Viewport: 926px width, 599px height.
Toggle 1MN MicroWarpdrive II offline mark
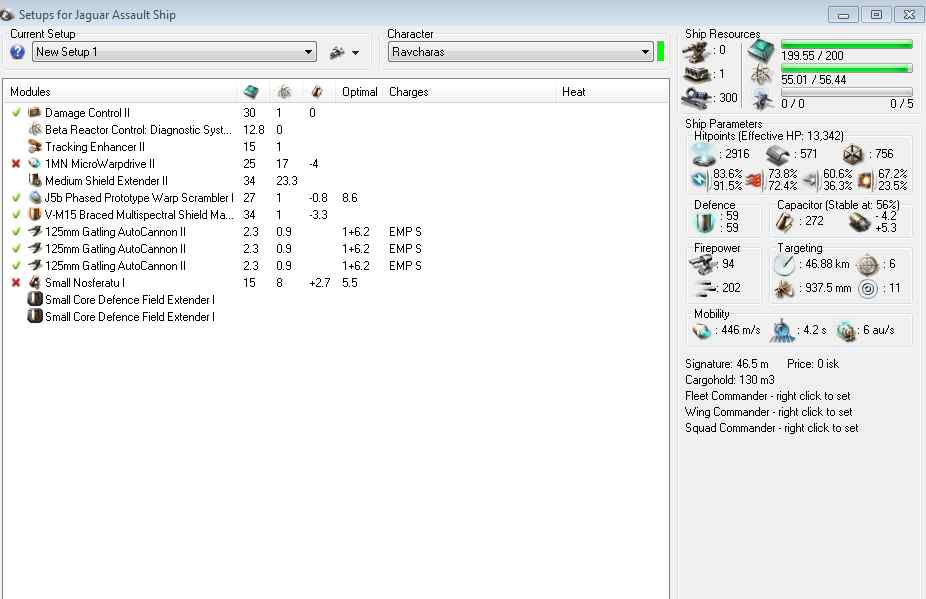pyautogui.click(x=17, y=164)
